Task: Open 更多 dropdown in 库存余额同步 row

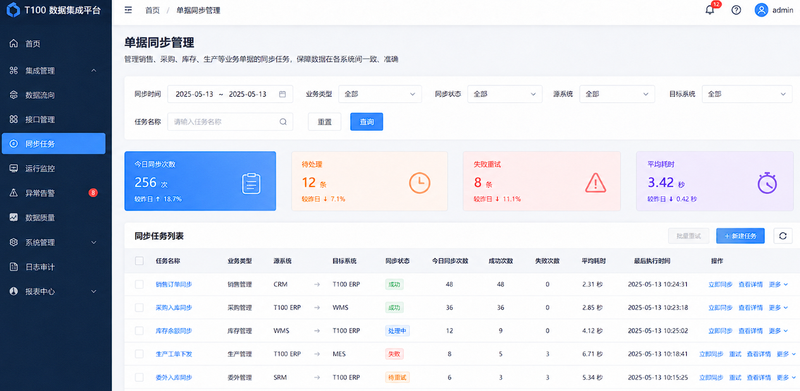Action: 778,331
